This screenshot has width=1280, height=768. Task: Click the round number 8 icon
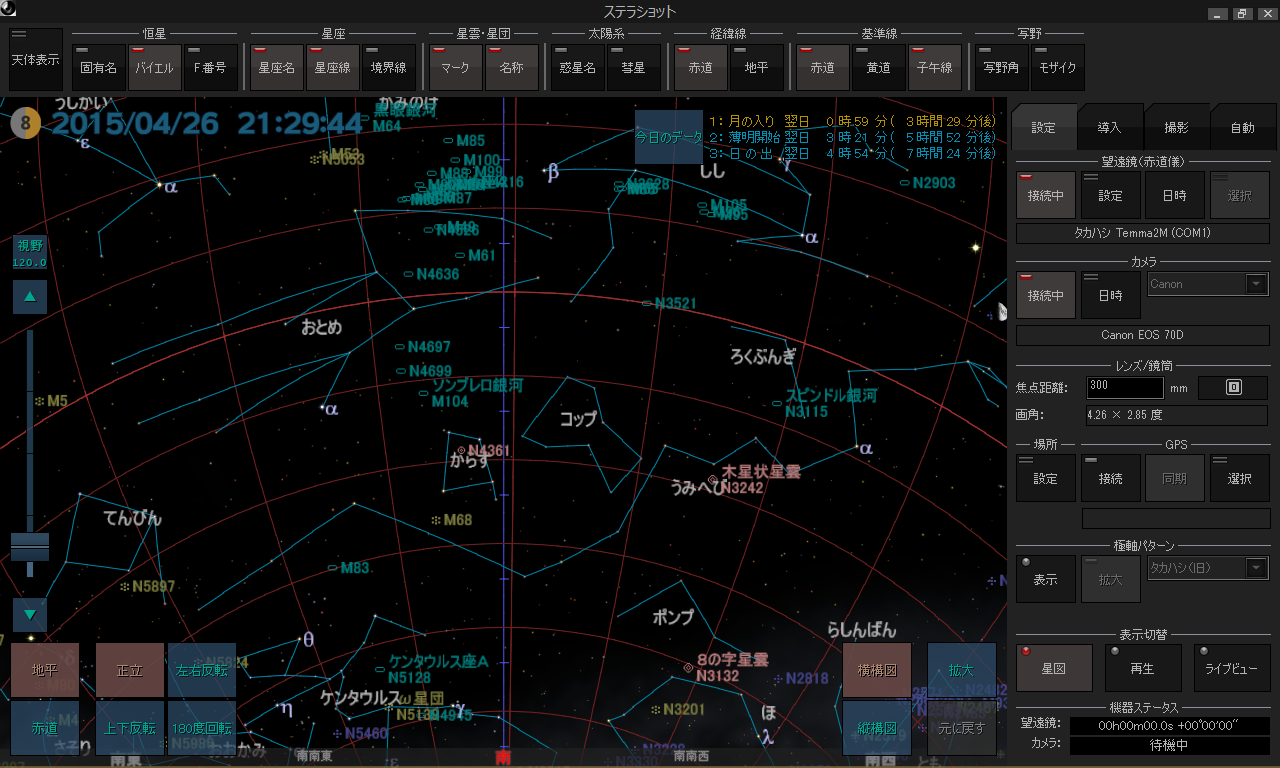click(x=26, y=125)
